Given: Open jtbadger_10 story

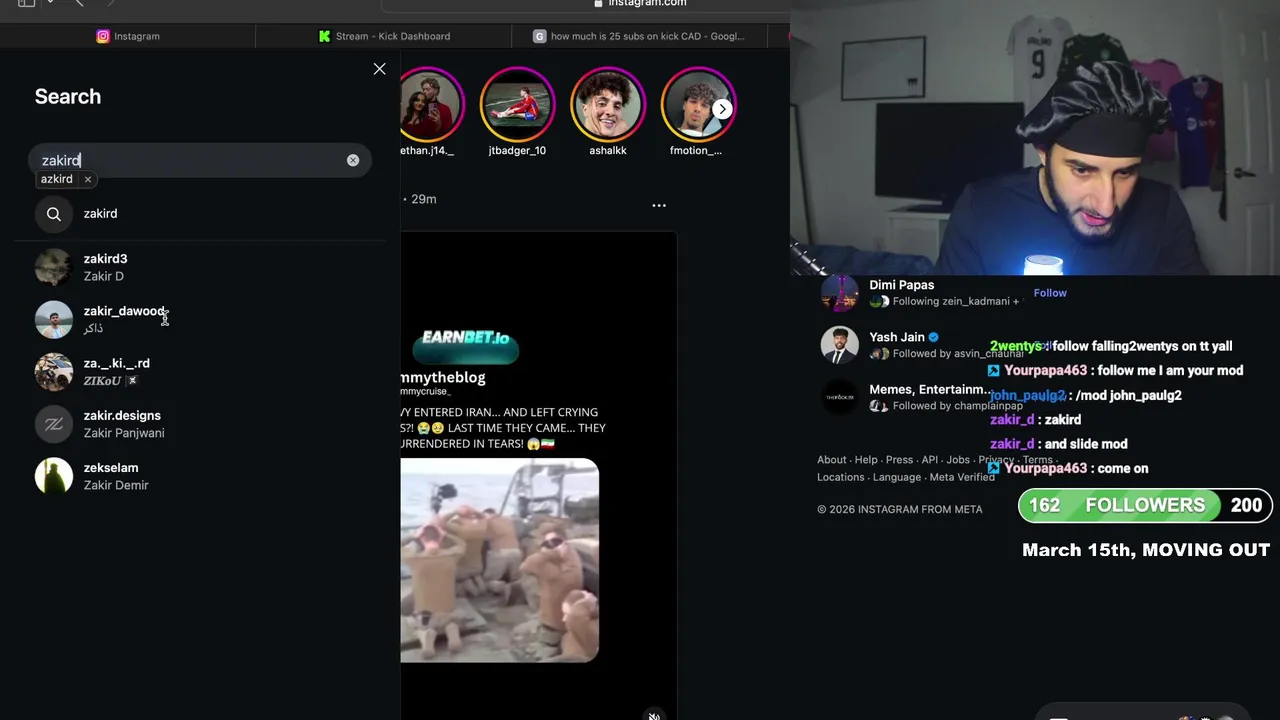Looking at the screenshot, I should [517, 105].
